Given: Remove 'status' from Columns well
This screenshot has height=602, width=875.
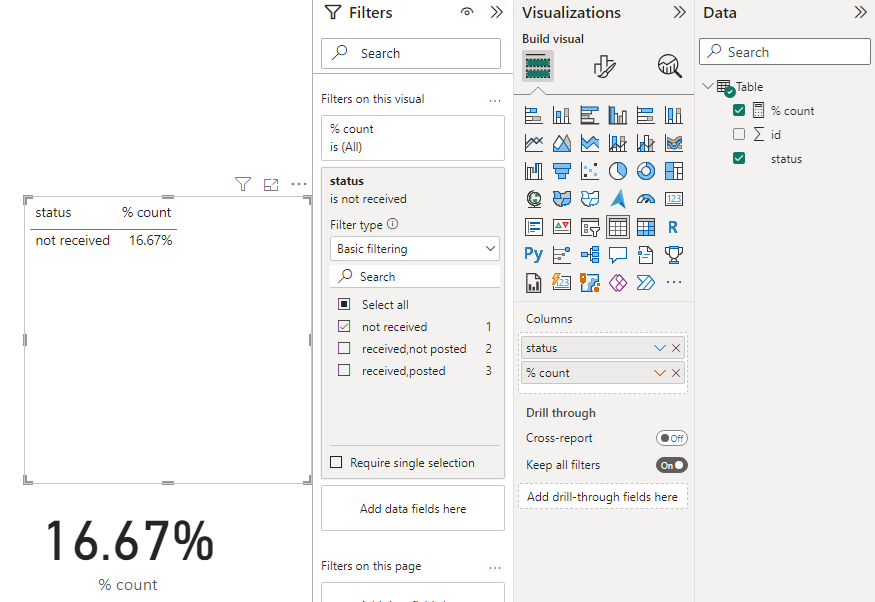Looking at the screenshot, I should click(x=676, y=348).
